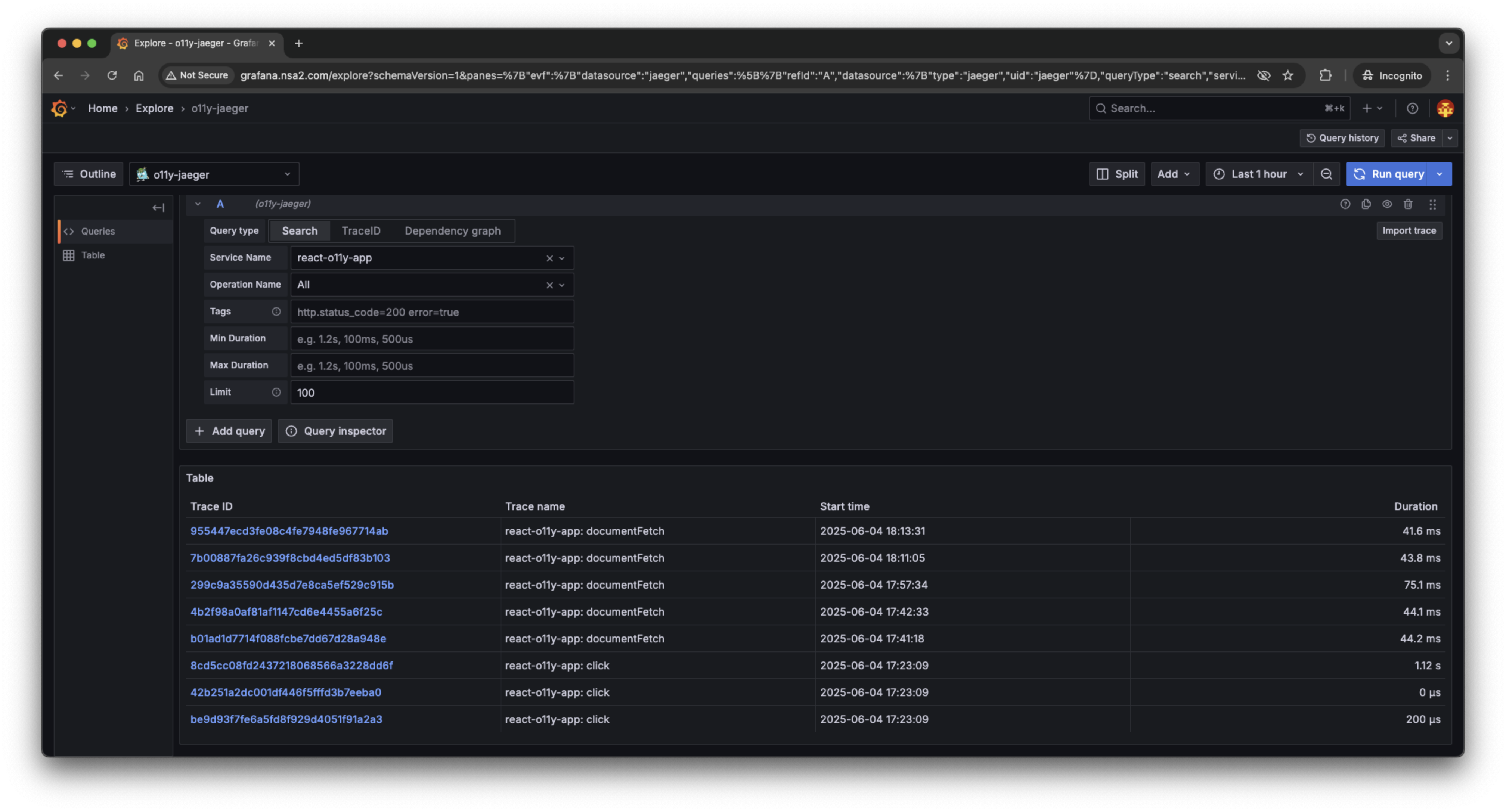Select Search query type
Screen dimensions: 1506x812
click(x=299, y=231)
